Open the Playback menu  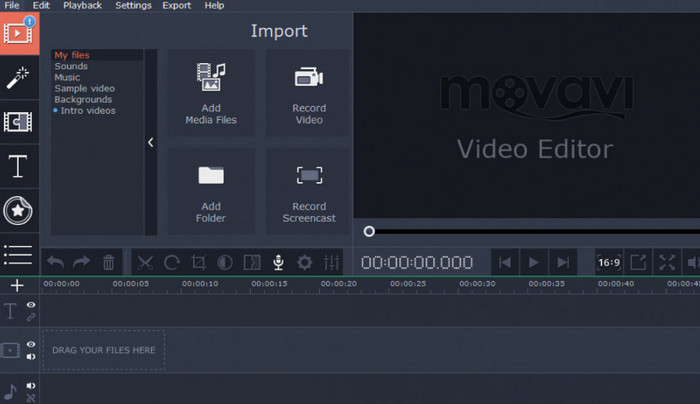pos(83,5)
